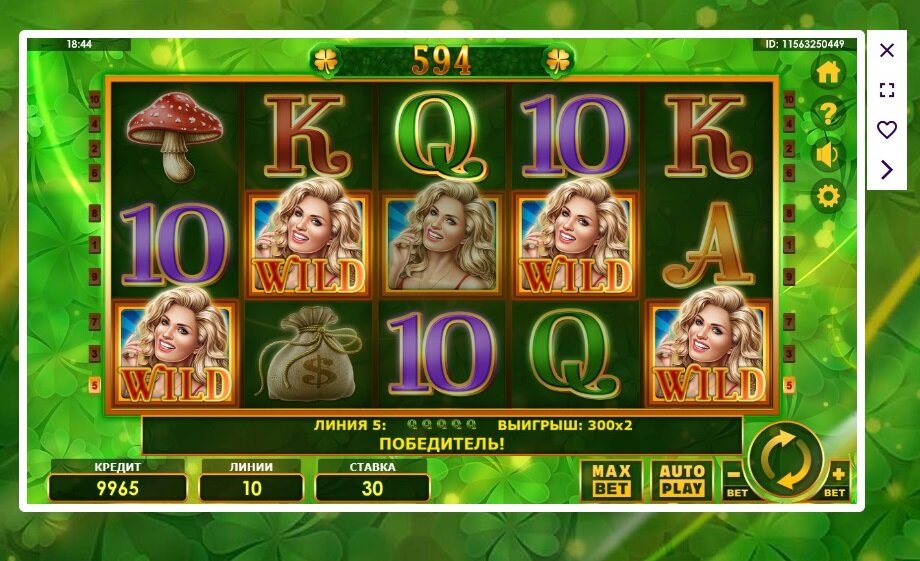Select payline marker 5 on left side

[94, 386]
